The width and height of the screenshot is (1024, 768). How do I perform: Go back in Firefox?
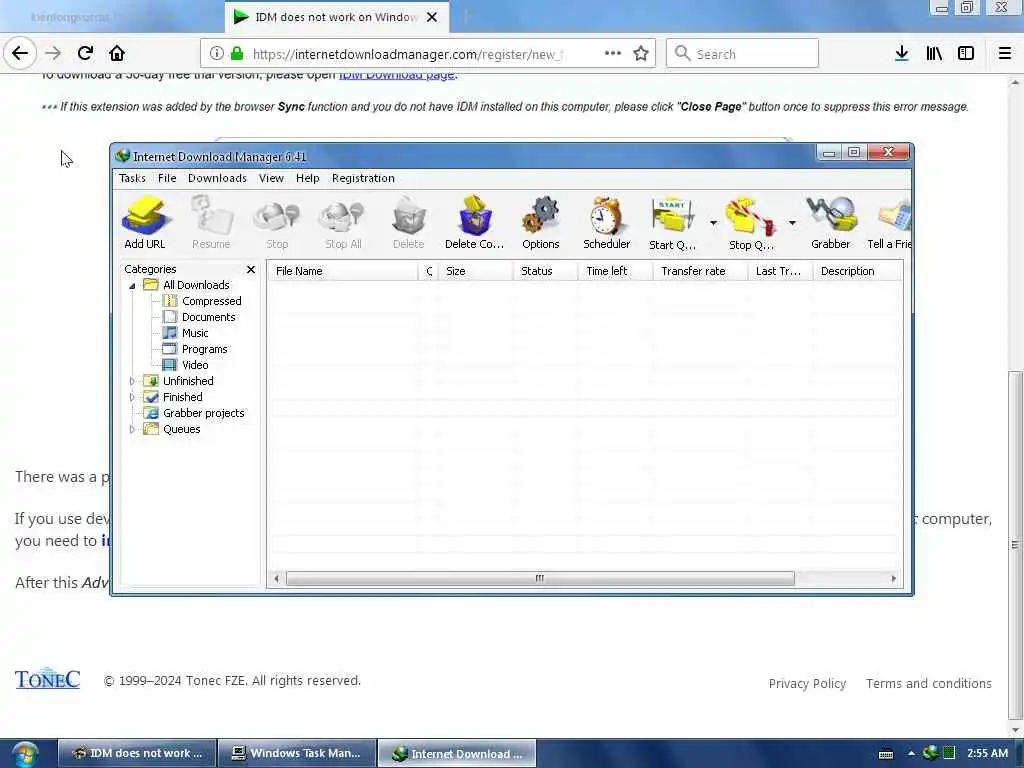click(20, 54)
